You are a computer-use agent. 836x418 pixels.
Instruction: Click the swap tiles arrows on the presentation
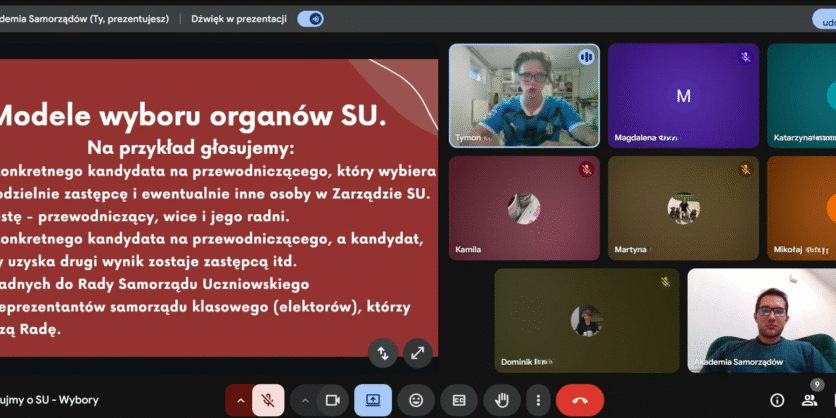click(383, 352)
